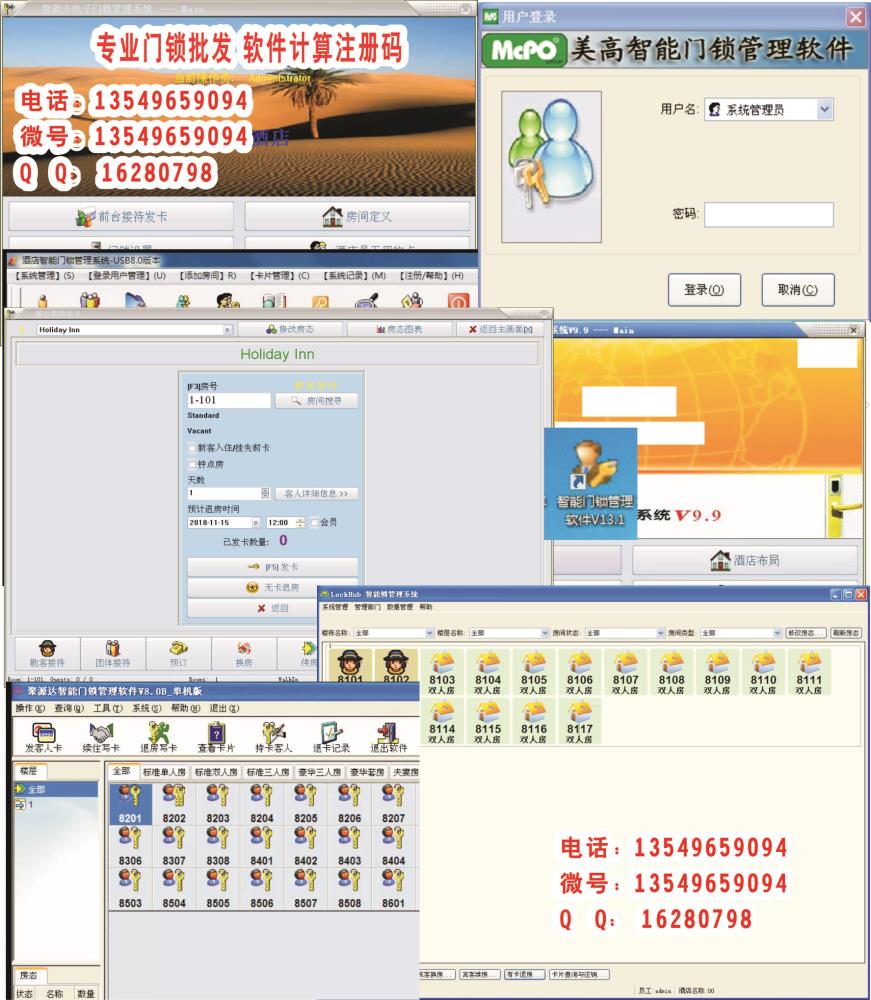The height and width of the screenshot is (1000, 871).
Task: Switch to 豪华套房 tab
Action: tap(367, 772)
